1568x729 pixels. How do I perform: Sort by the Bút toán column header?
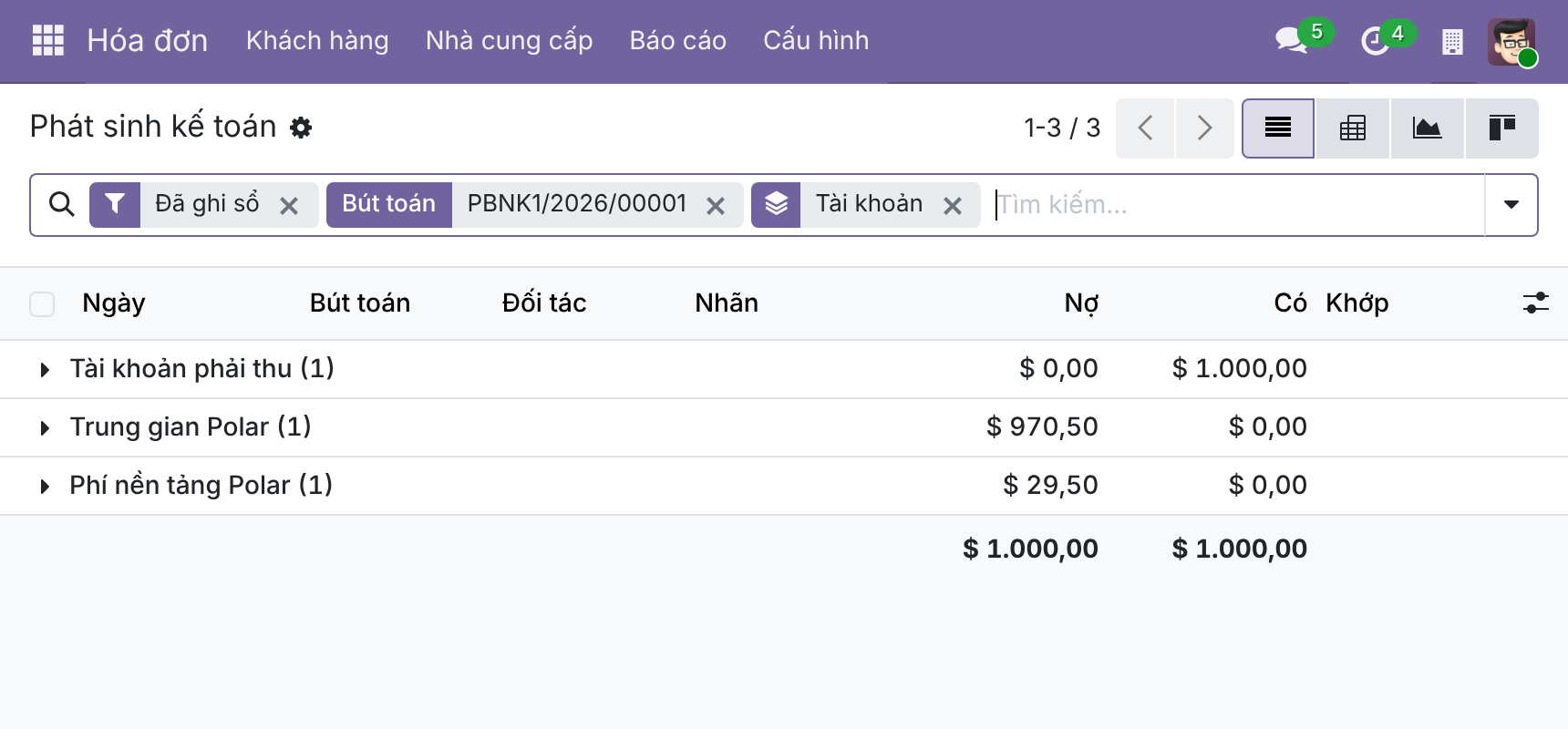coord(360,303)
